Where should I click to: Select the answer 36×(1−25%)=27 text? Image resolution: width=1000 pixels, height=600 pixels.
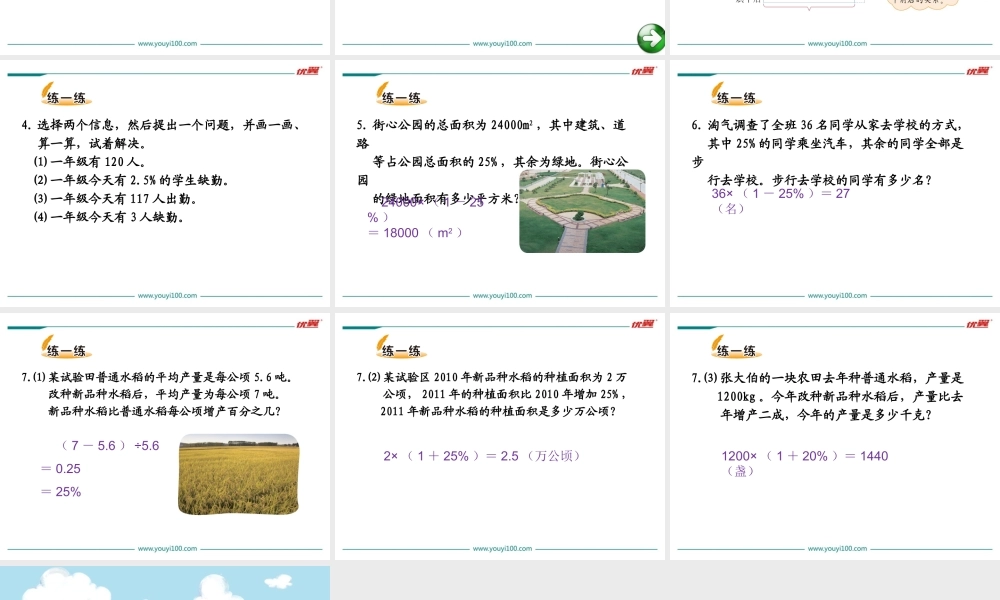(780, 194)
